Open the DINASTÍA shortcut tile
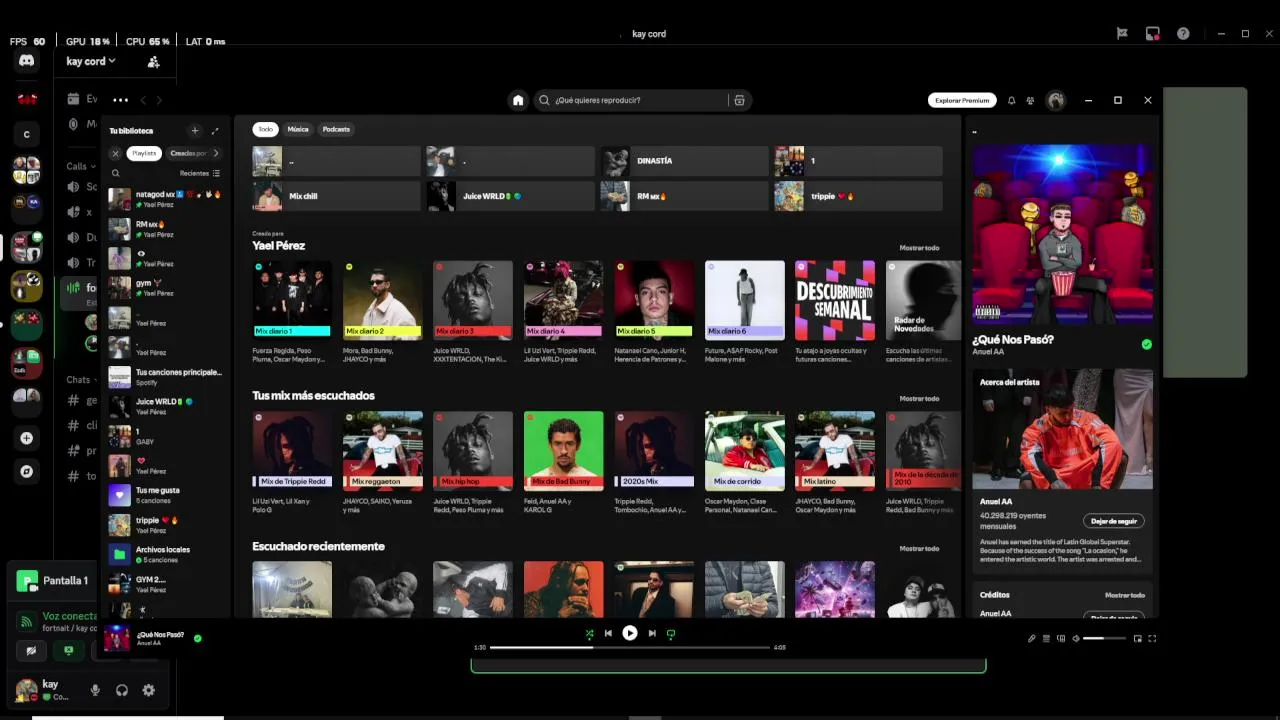 pos(684,161)
